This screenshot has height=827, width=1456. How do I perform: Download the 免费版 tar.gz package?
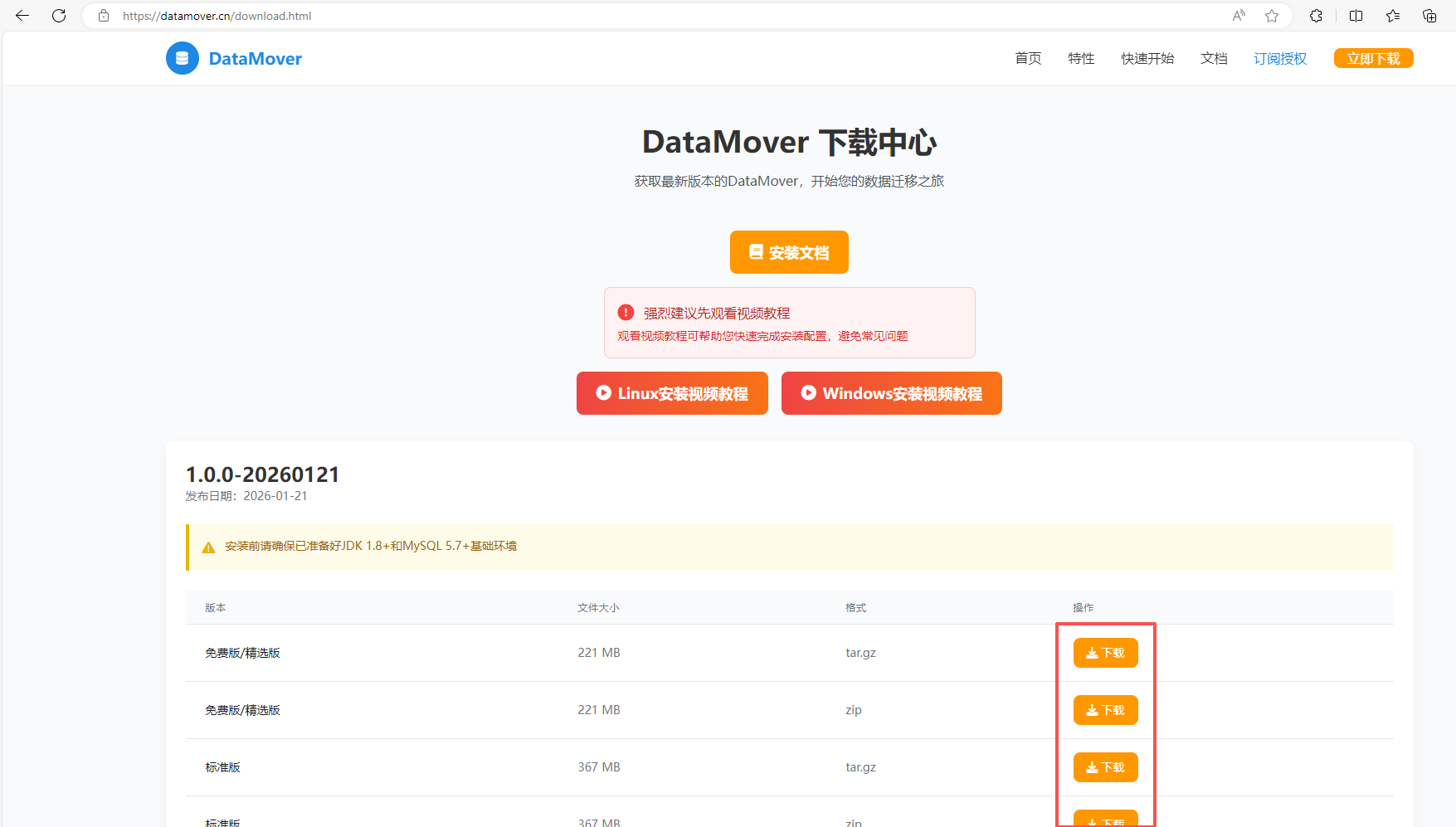(1105, 653)
